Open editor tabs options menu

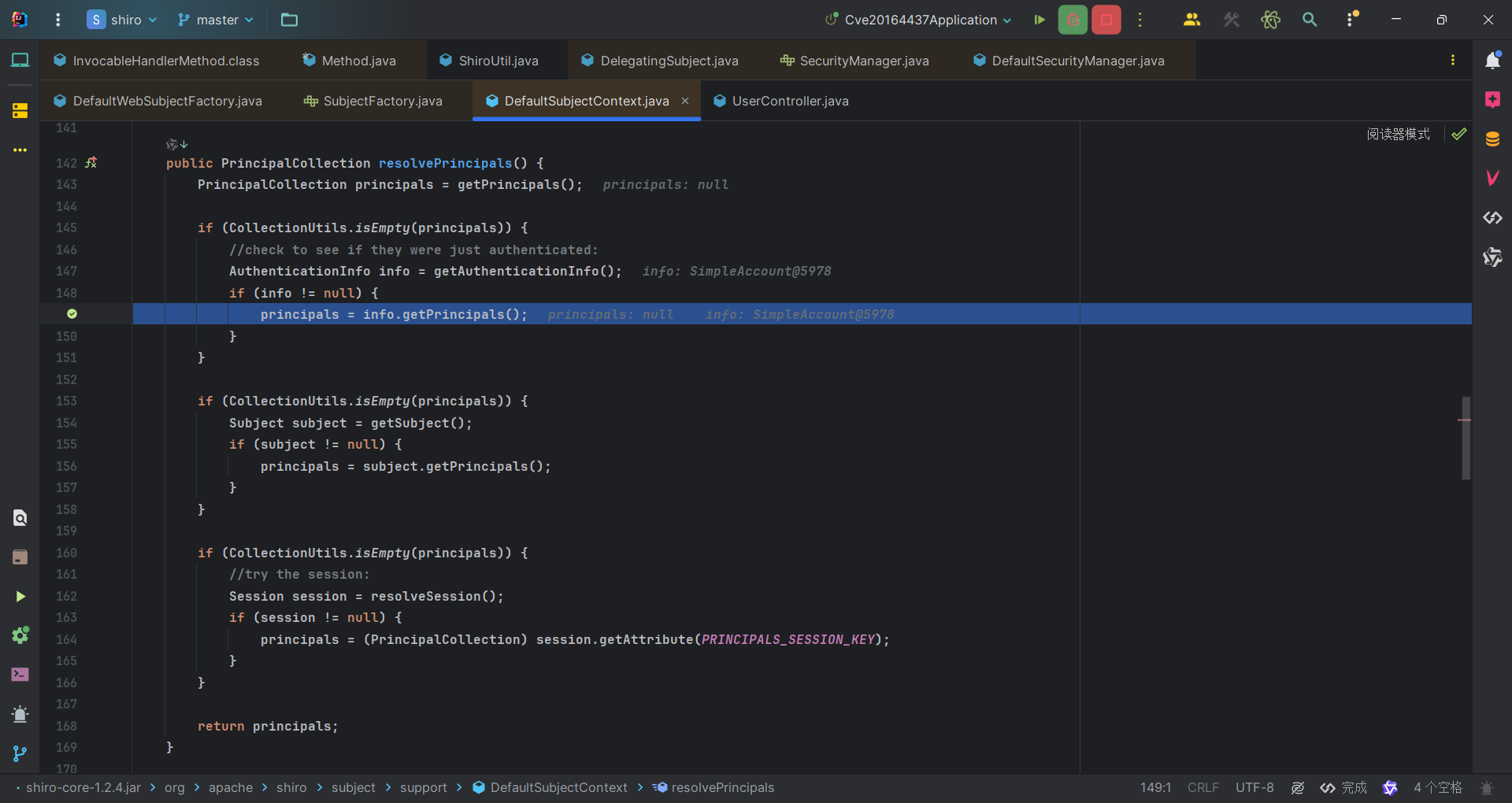coord(1453,61)
